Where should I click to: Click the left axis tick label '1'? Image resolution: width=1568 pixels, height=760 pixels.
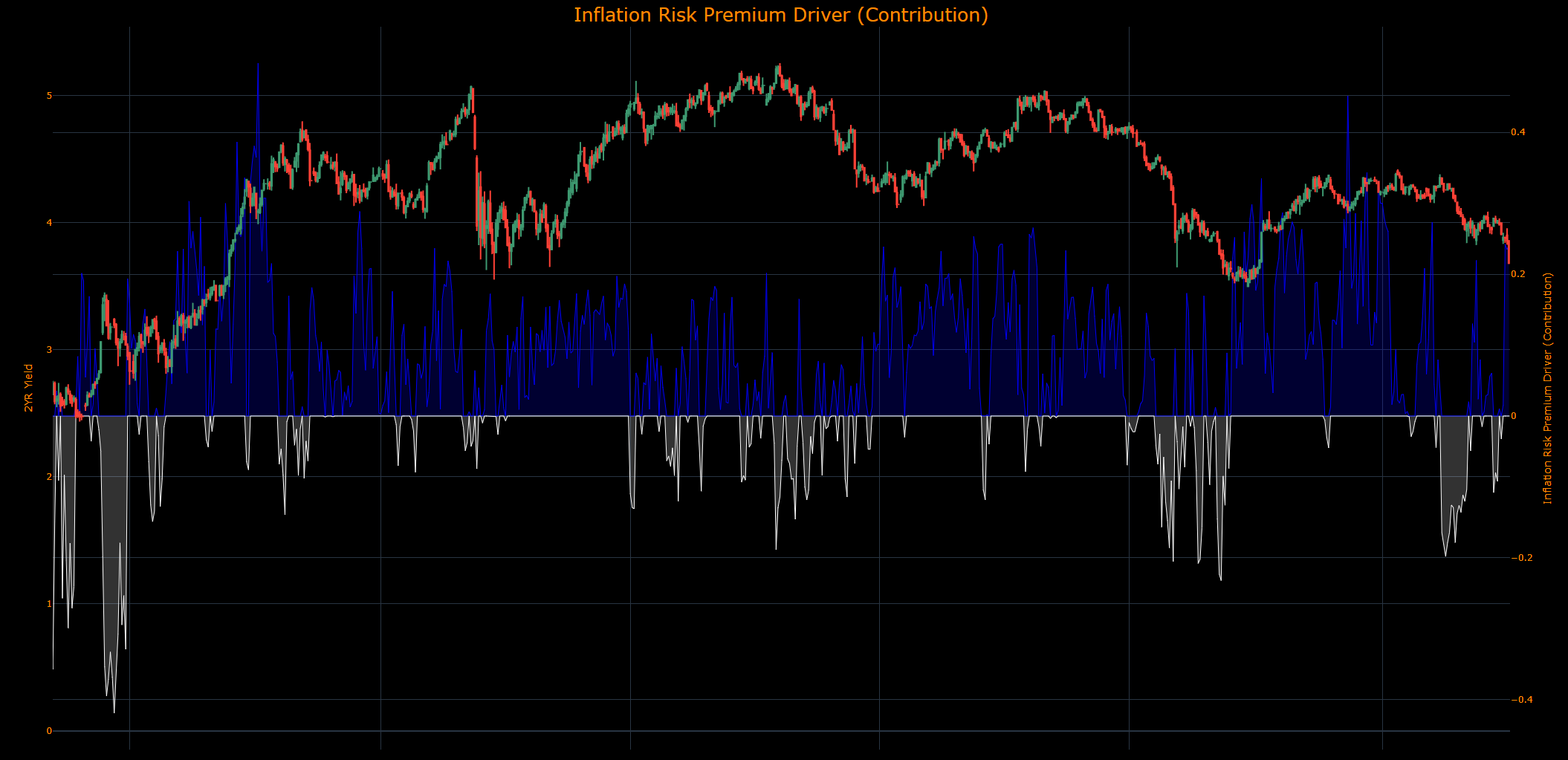pos(49,604)
